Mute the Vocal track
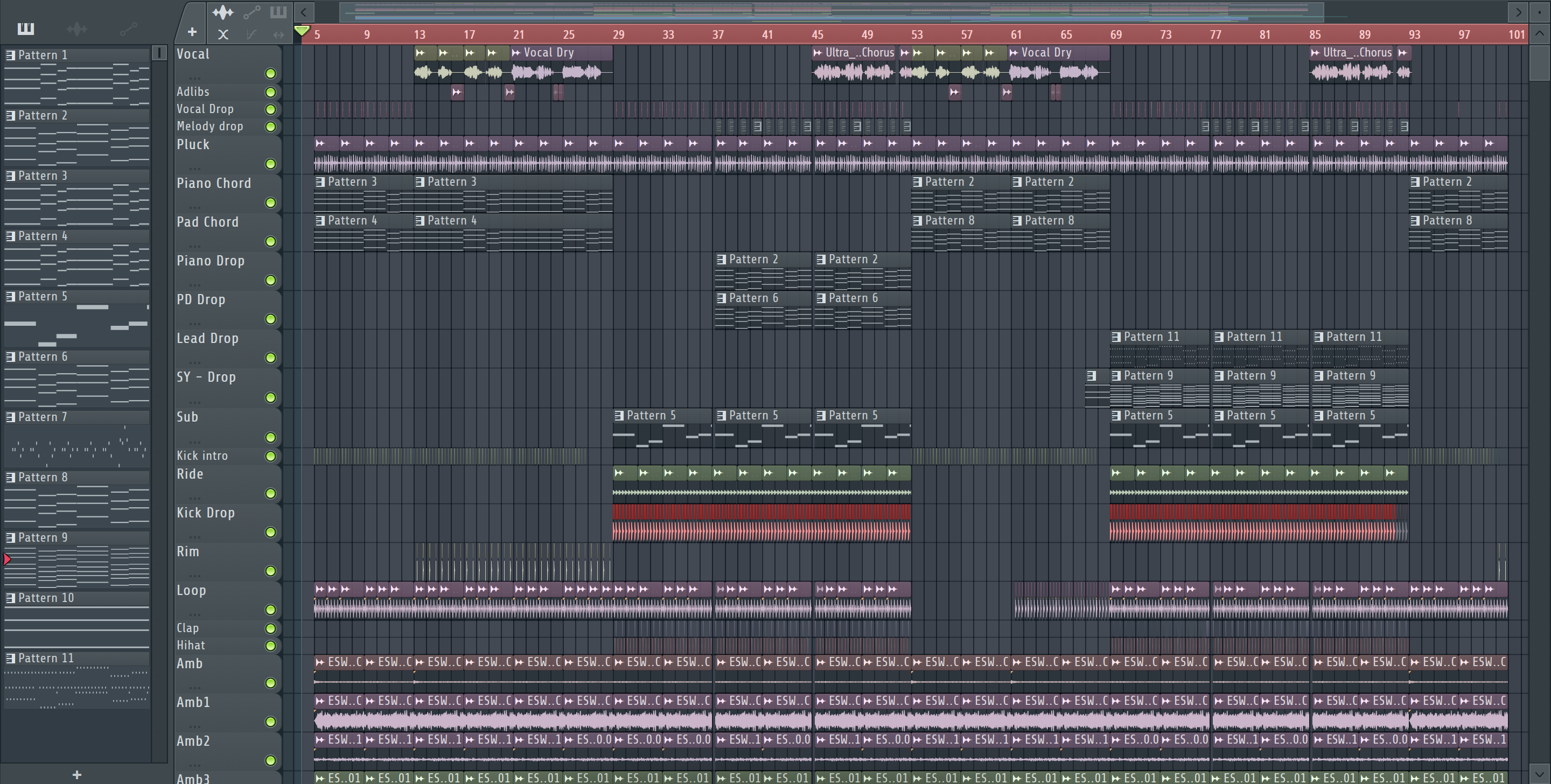The height and width of the screenshot is (784, 1551). tap(271, 73)
